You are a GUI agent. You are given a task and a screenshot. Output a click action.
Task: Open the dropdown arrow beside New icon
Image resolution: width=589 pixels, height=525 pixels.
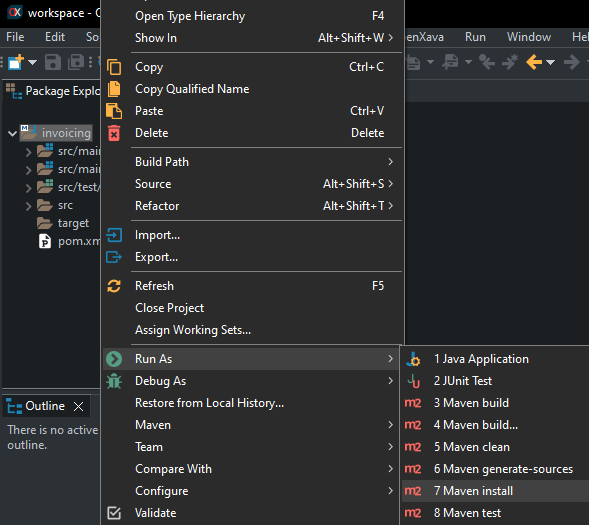[33, 62]
